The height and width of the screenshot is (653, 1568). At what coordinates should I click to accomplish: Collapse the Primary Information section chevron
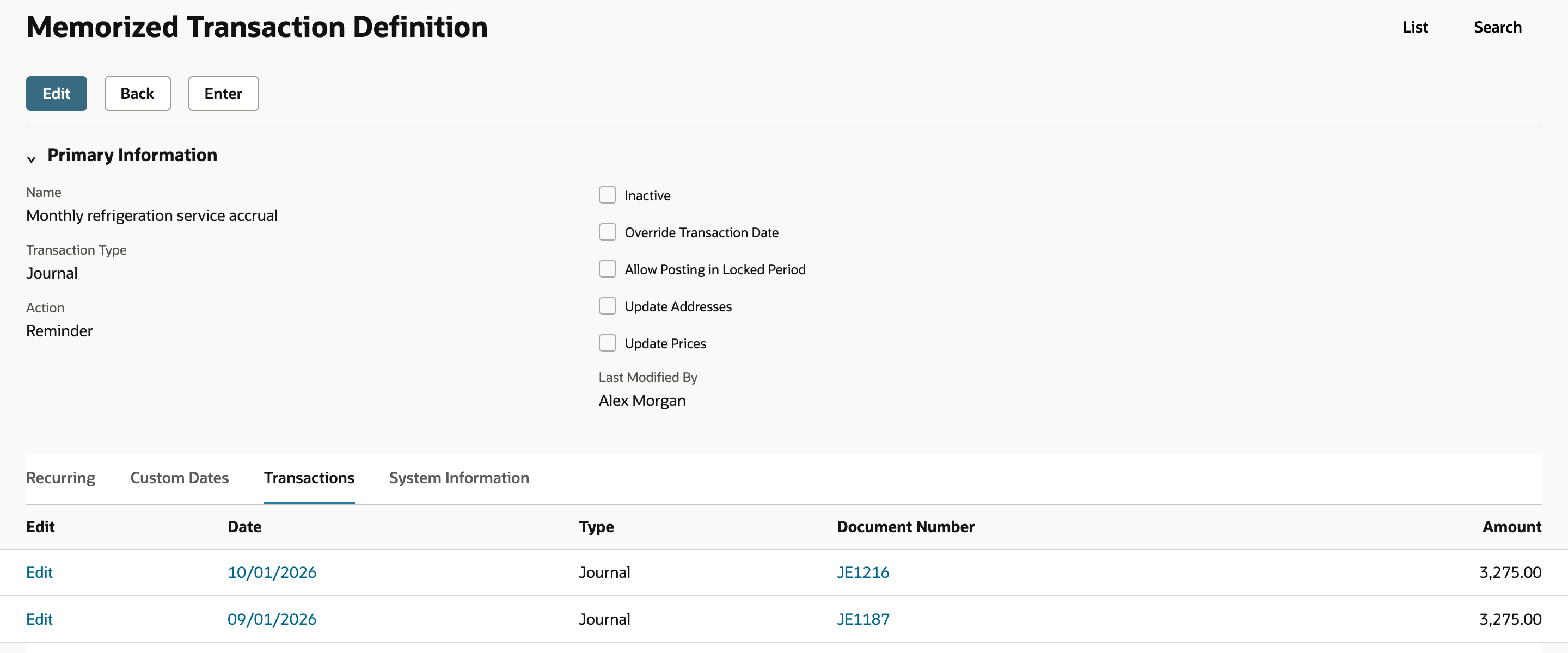[x=32, y=159]
